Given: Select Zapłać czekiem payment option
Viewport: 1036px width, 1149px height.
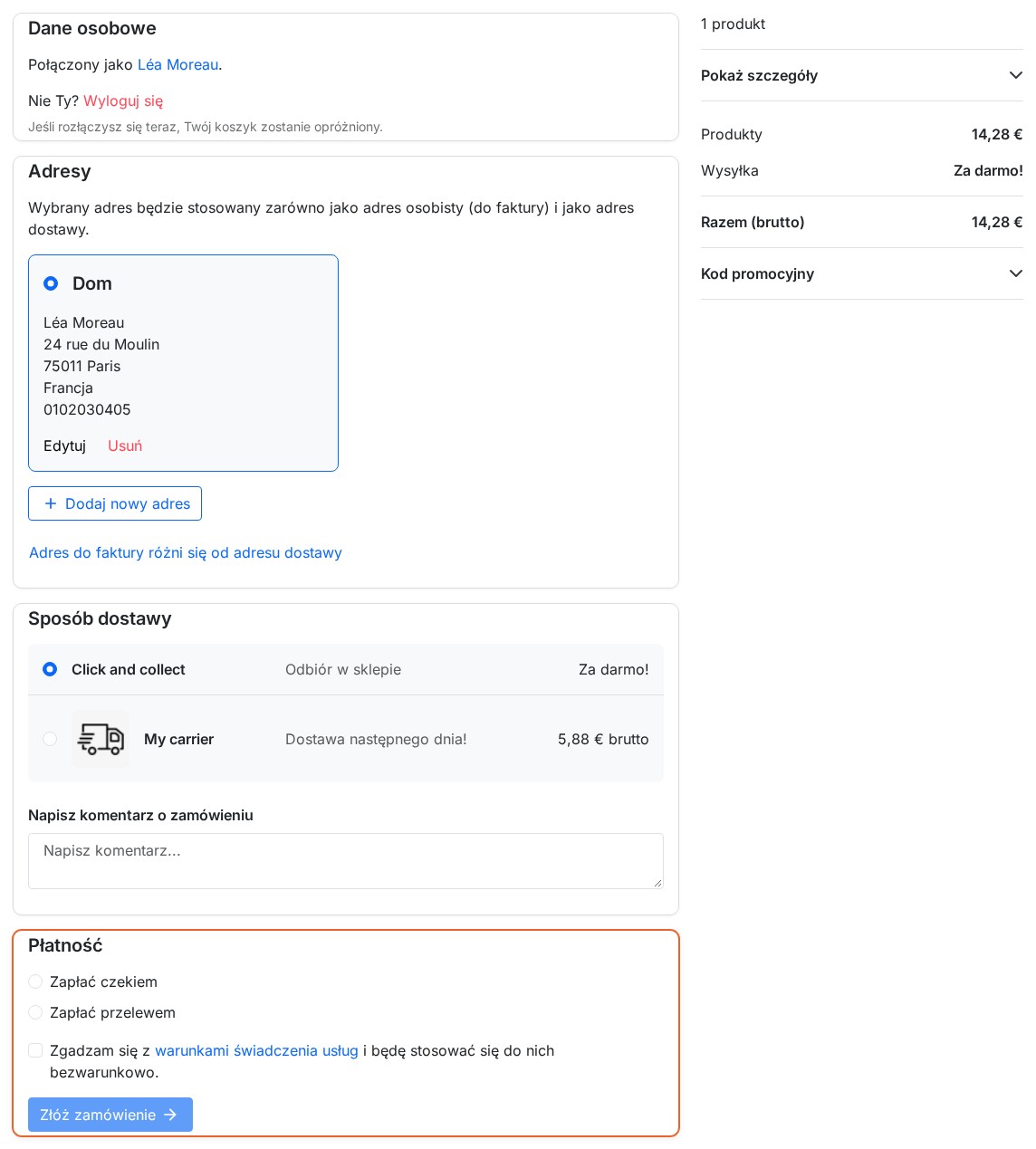Looking at the screenshot, I should click(x=35, y=981).
